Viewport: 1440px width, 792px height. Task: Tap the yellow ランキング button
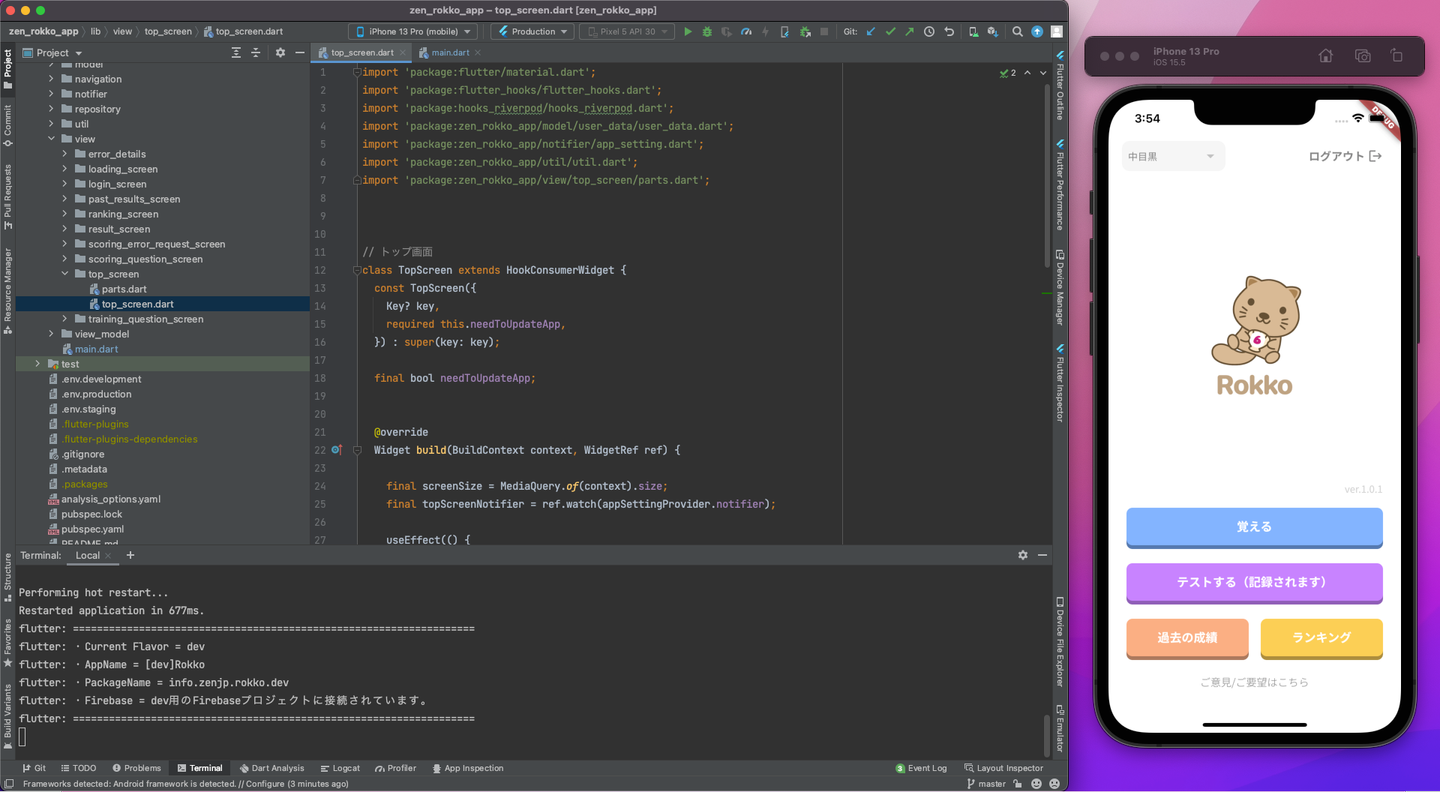[1321, 638]
